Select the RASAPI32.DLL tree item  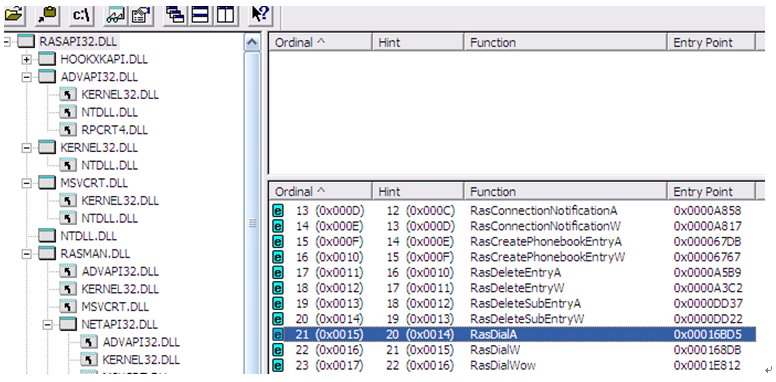click(78, 42)
